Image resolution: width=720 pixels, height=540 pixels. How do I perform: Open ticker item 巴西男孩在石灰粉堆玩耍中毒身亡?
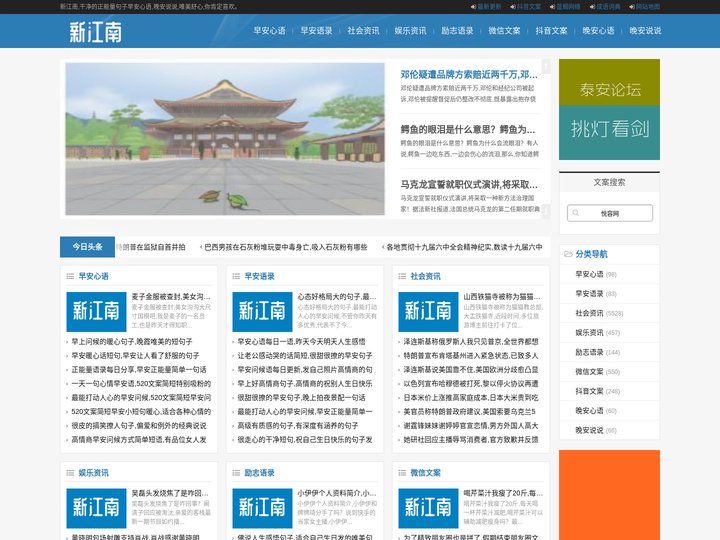coord(286,247)
